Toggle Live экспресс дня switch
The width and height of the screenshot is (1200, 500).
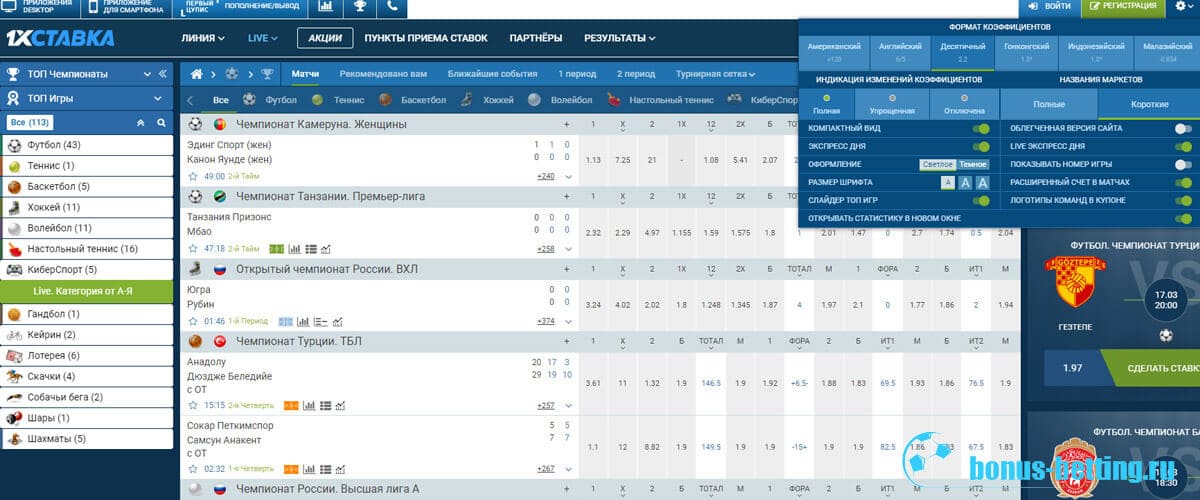[x=1184, y=146]
